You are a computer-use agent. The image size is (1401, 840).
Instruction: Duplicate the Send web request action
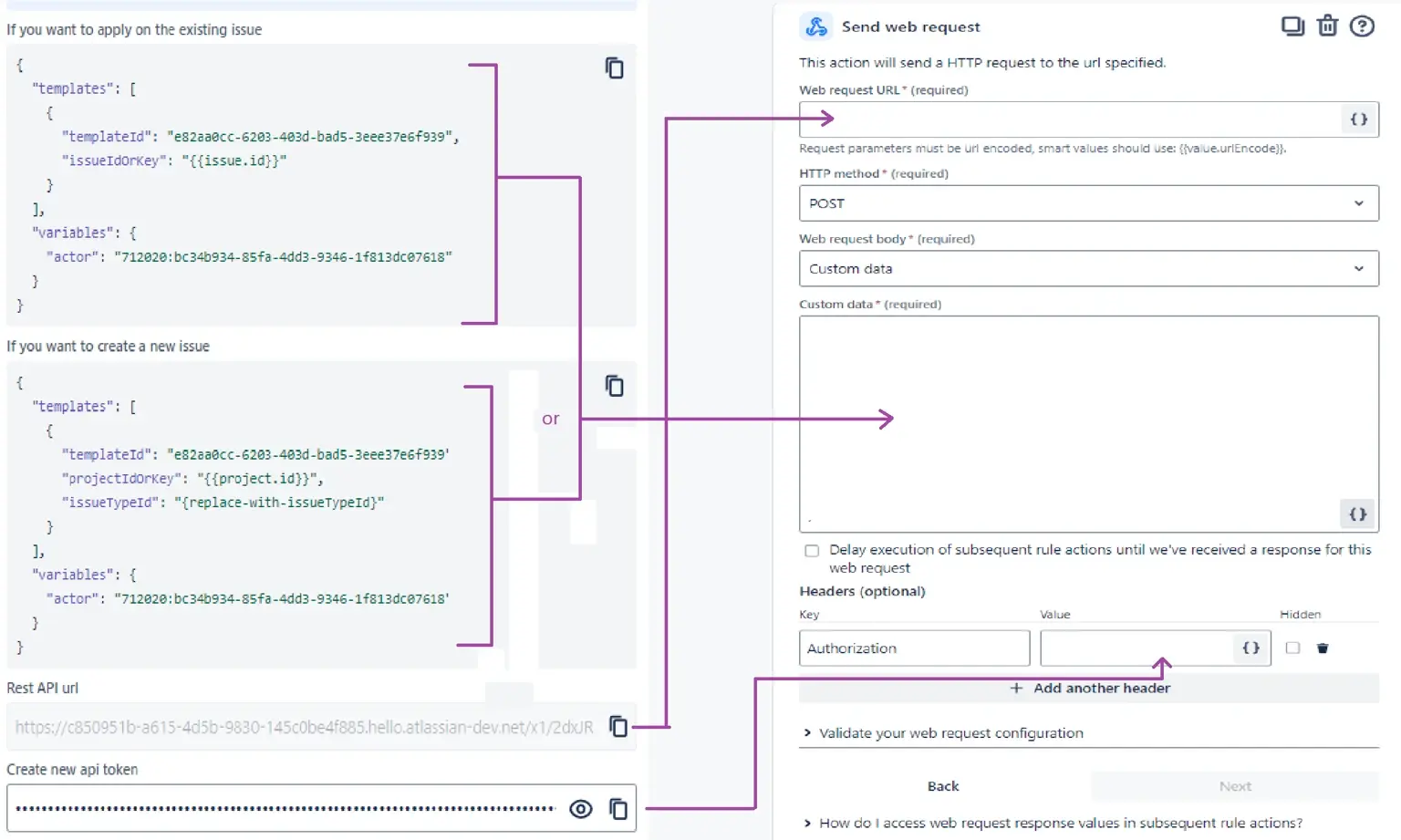(x=1292, y=26)
